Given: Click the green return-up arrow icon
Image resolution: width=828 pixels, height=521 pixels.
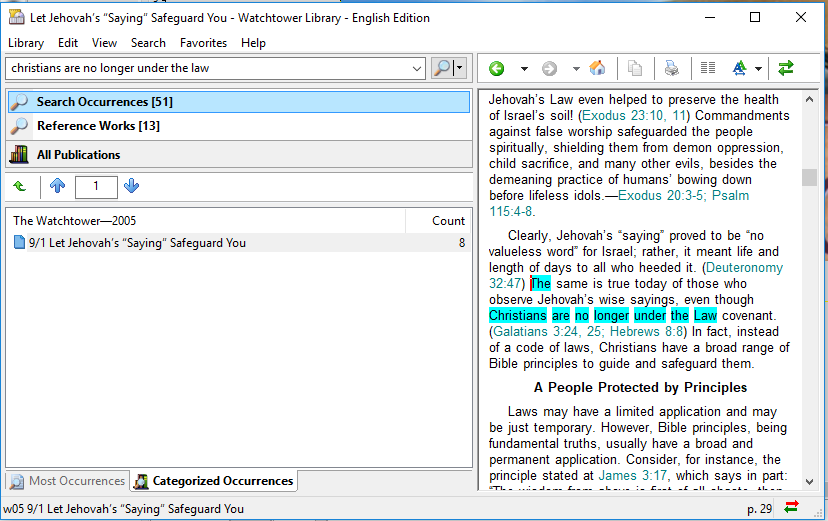Looking at the screenshot, I should pos(20,186).
